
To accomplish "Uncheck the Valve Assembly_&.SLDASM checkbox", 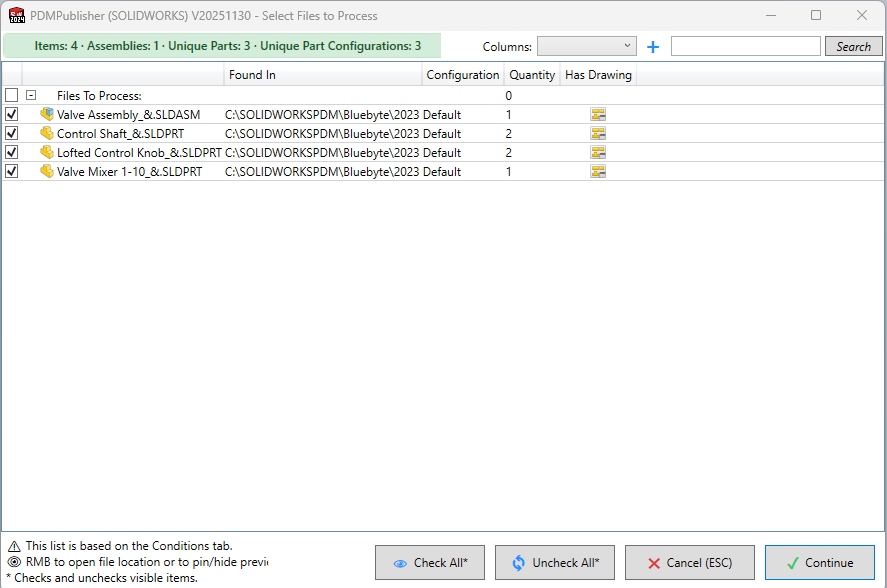I will tap(12, 115).
